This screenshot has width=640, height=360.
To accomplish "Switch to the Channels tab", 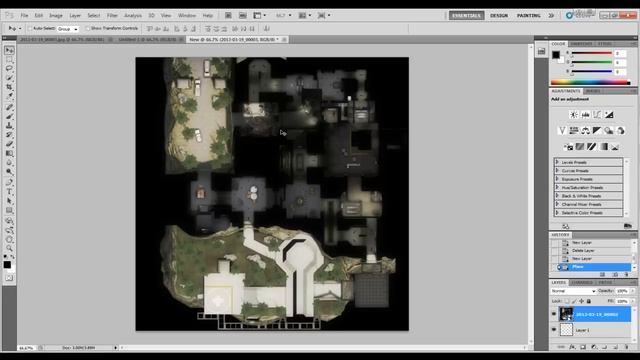I will click(582, 282).
